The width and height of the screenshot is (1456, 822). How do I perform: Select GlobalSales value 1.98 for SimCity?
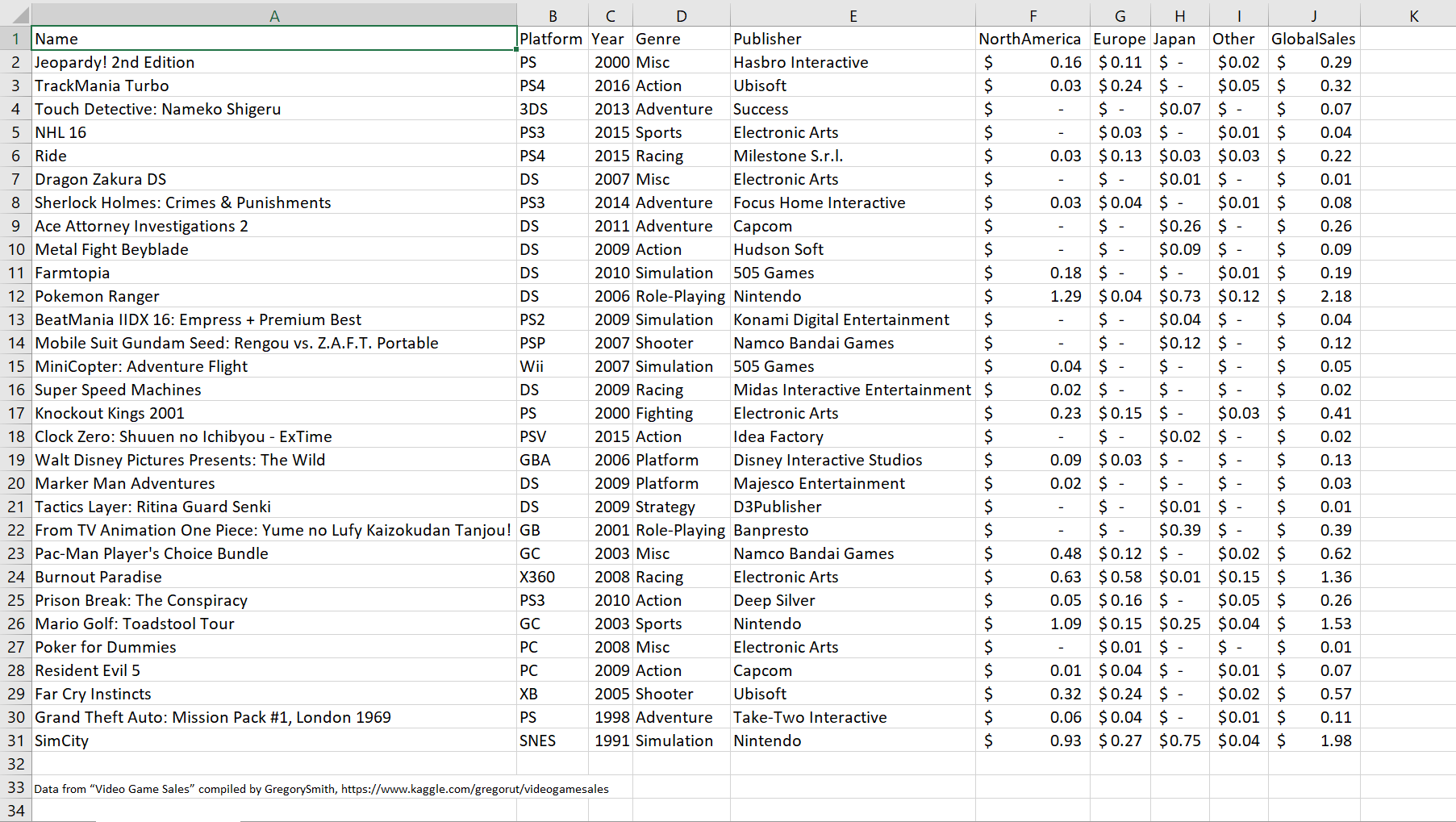1314,741
